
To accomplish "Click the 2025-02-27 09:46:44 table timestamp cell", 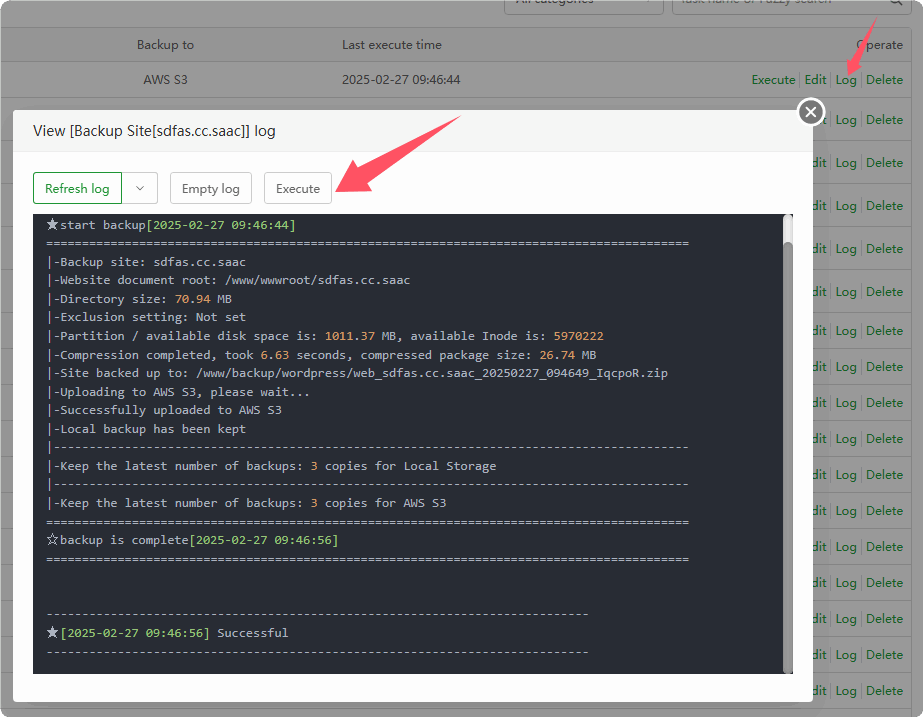I will [401, 80].
